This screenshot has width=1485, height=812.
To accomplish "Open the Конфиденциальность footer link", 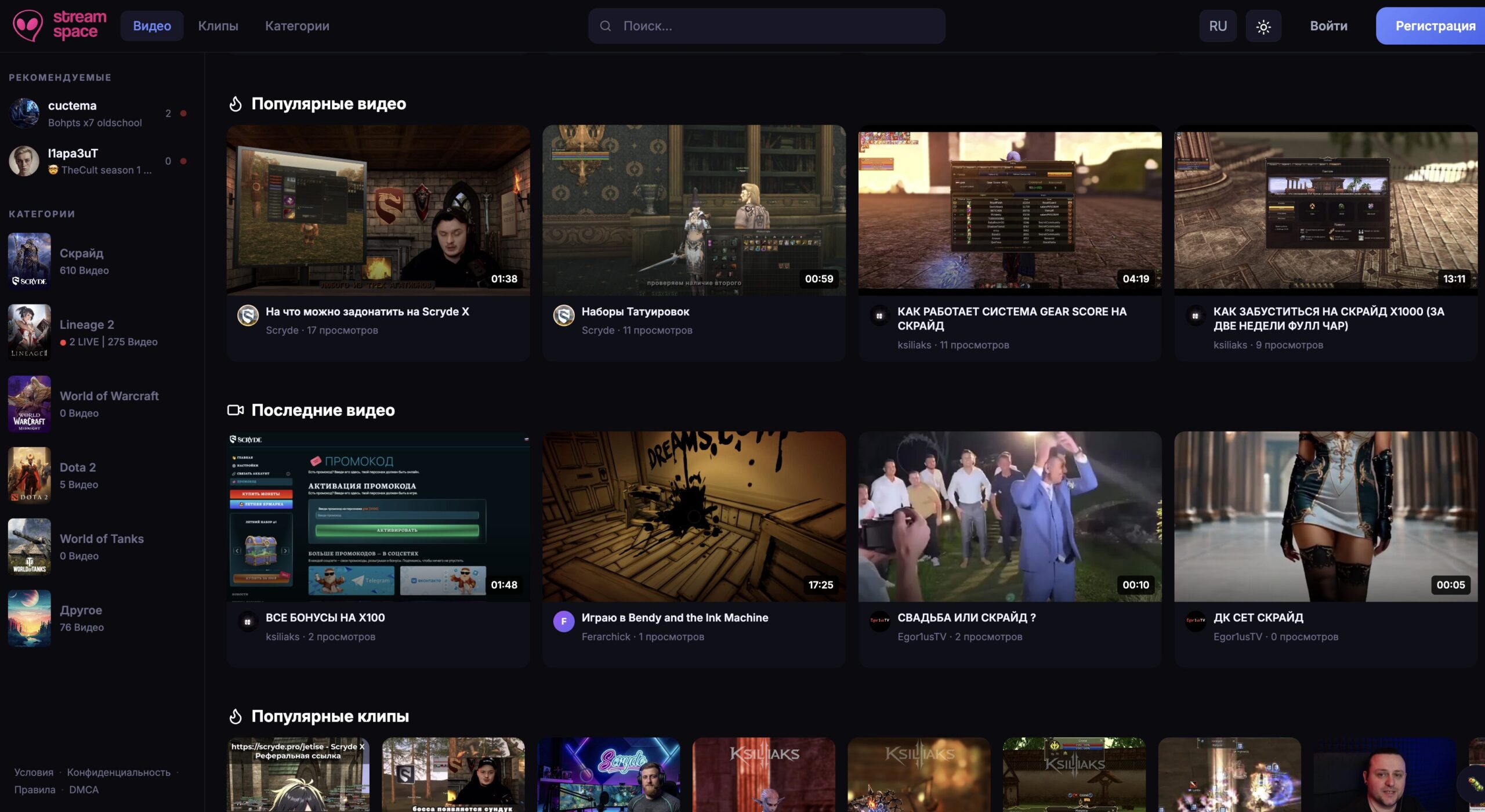I will (x=118, y=773).
